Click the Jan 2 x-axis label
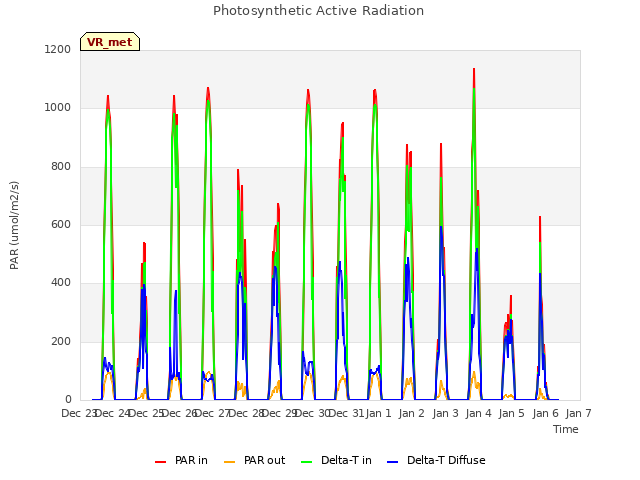The image size is (640, 480). (x=411, y=413)
